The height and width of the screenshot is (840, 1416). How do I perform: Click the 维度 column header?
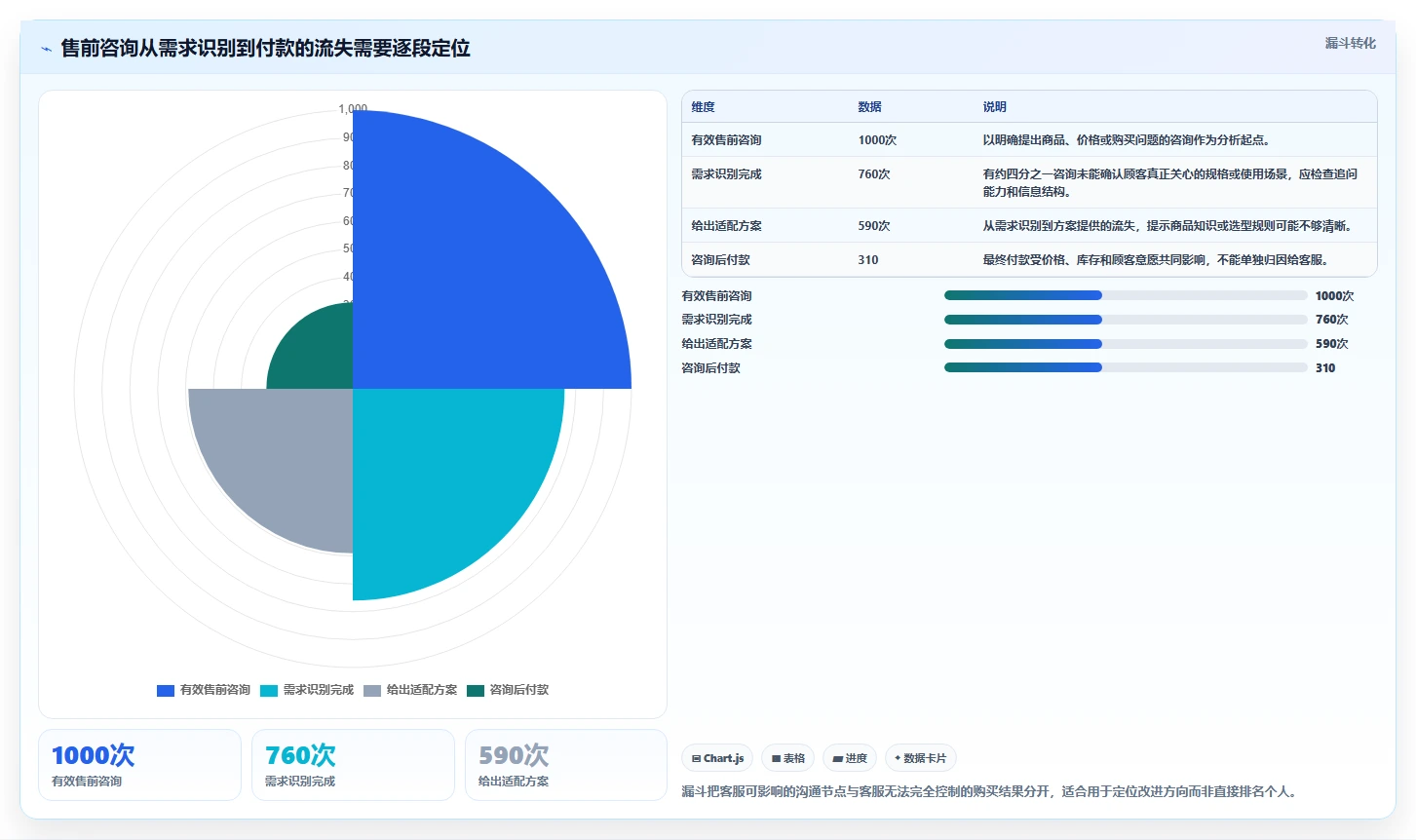click(703, 107)
